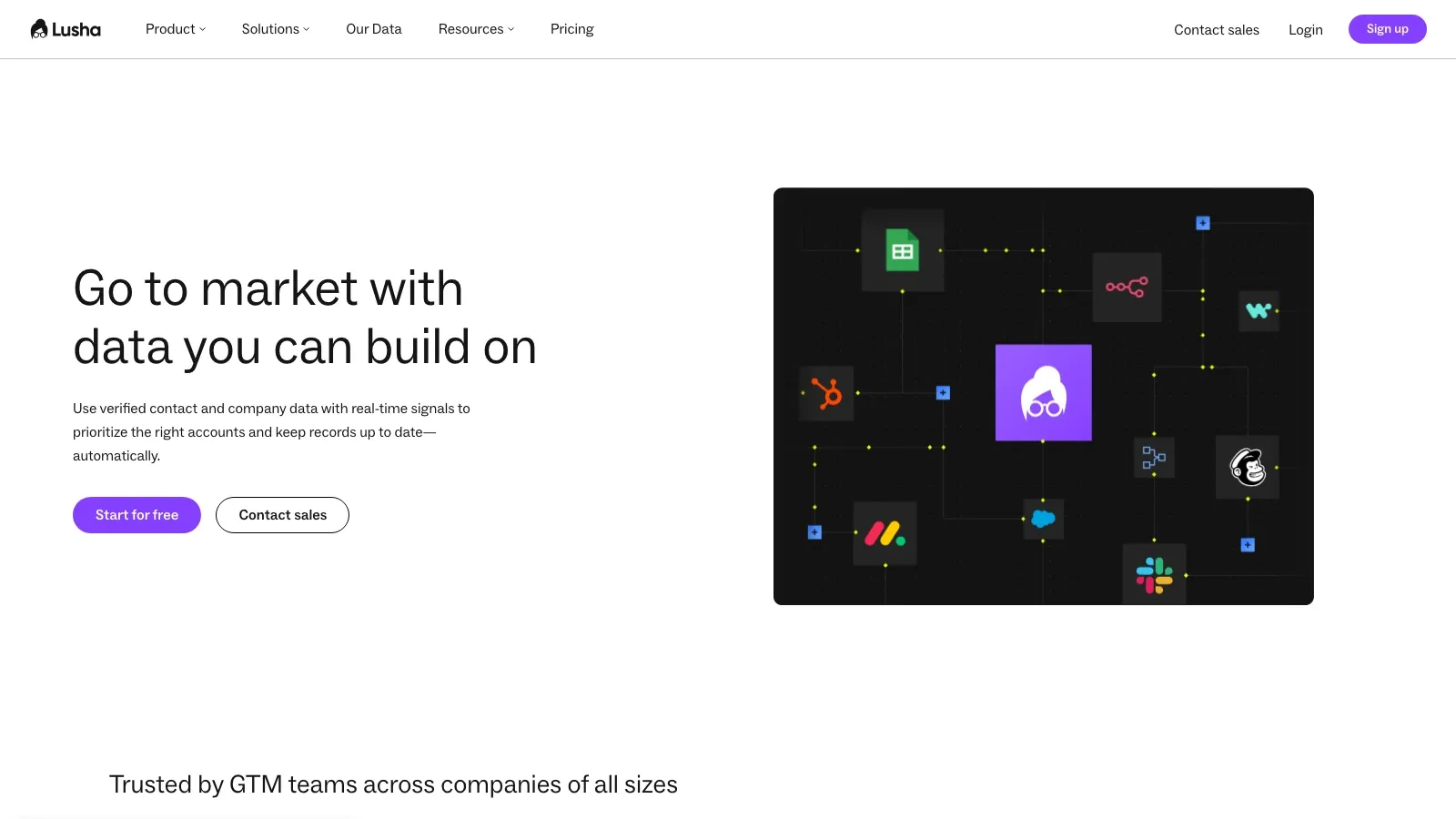
Task: Click the Sign up button
Action: (1387, 29)
